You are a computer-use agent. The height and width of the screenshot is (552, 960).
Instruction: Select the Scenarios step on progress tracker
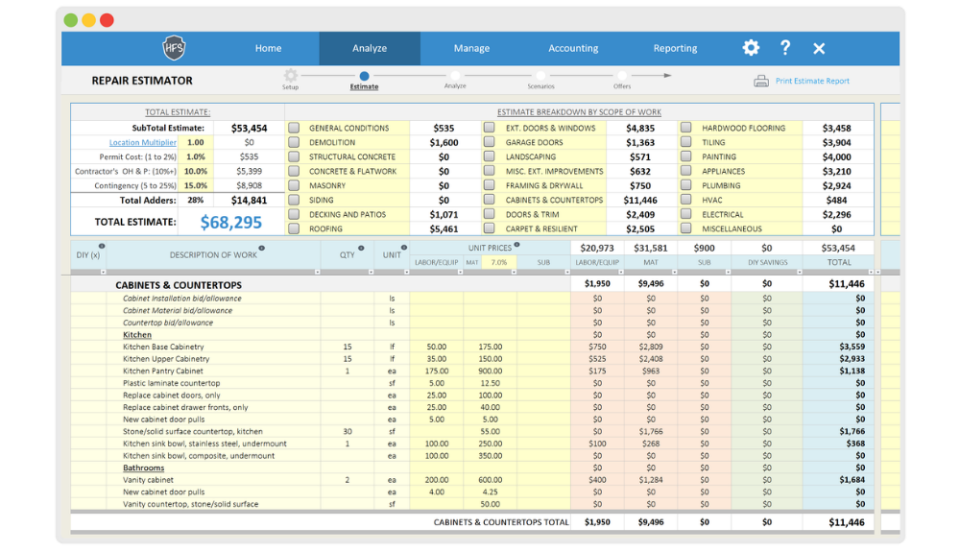pyautogui.click(x=541, y=76)
